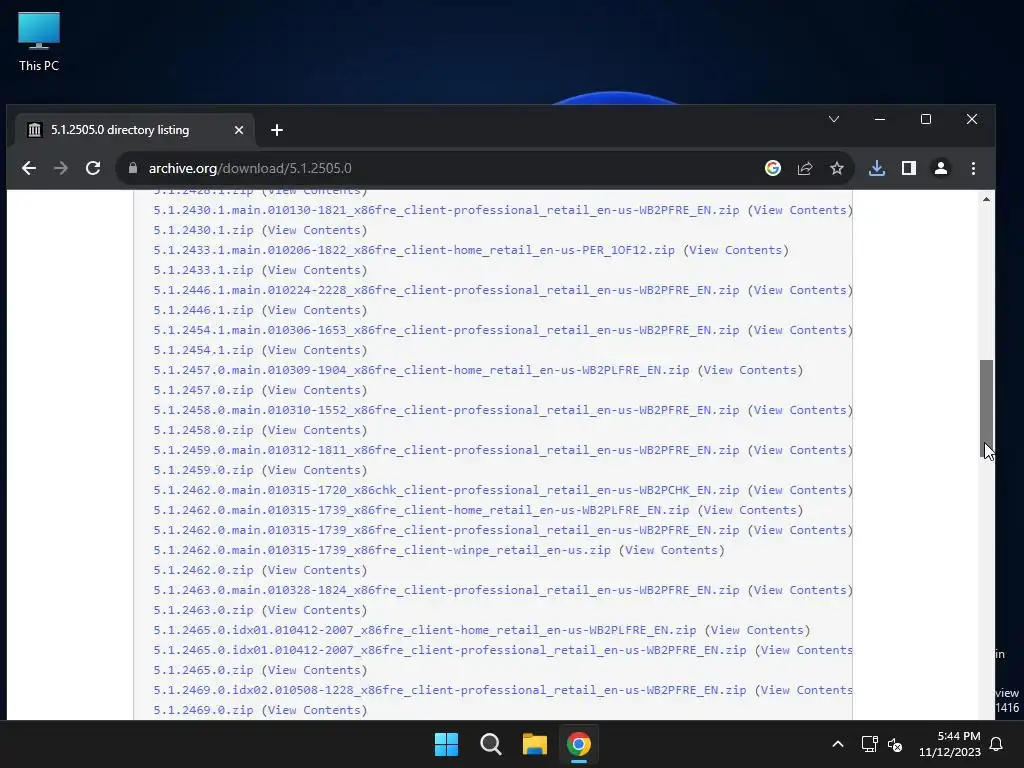1024x768 pixels.
Task: Share this page via share icon
Action: (805, 168)
